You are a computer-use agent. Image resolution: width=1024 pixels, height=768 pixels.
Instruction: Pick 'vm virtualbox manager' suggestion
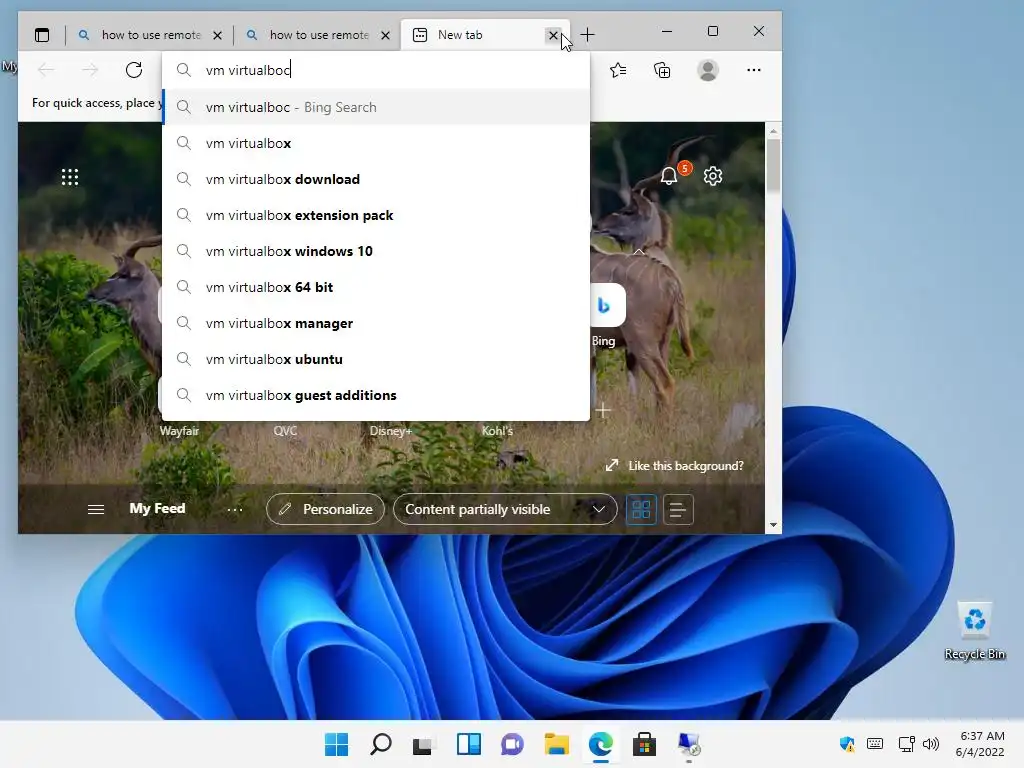(x=376, y=323)
